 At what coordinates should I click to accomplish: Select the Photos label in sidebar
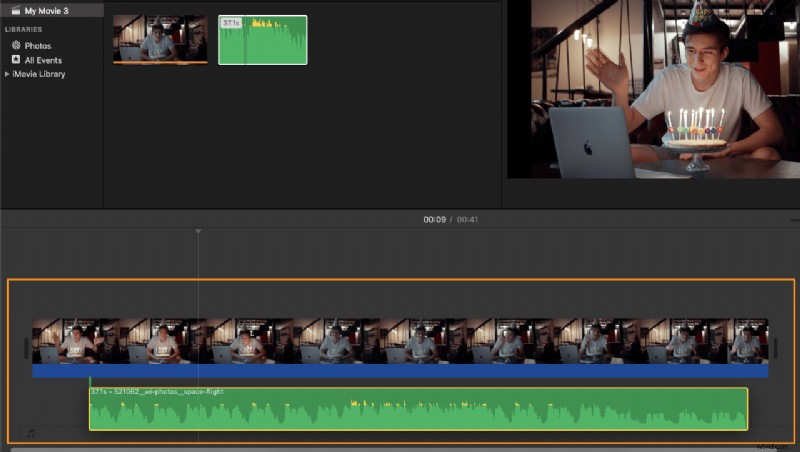pyautogui.click(x=38, y=46)
